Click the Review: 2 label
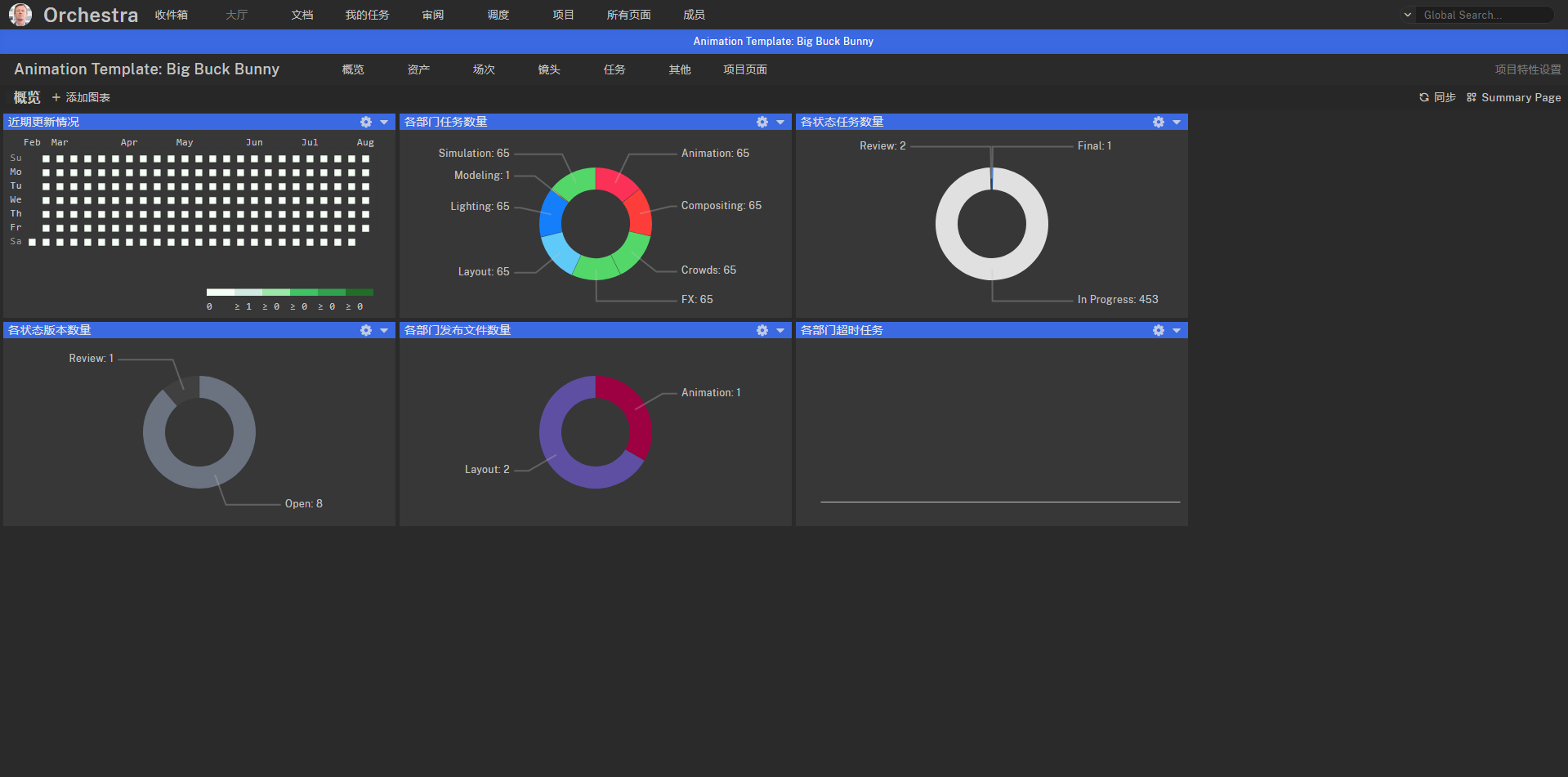 [x=882, y=145]
